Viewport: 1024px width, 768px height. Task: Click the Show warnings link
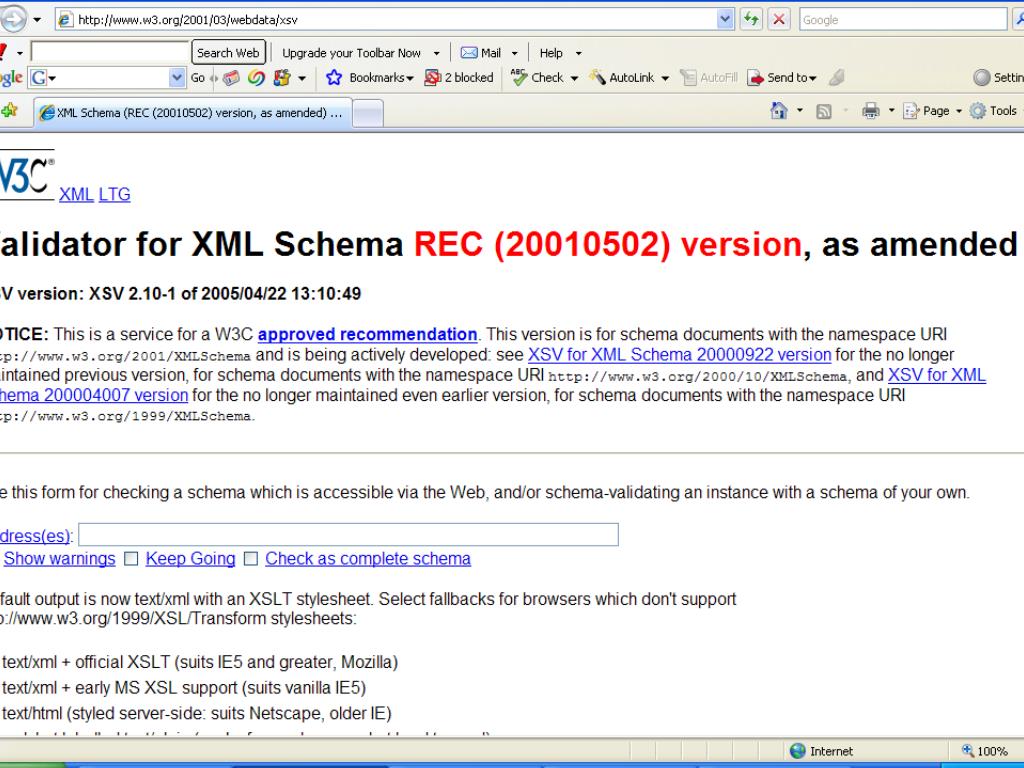(x=59, y=559)
